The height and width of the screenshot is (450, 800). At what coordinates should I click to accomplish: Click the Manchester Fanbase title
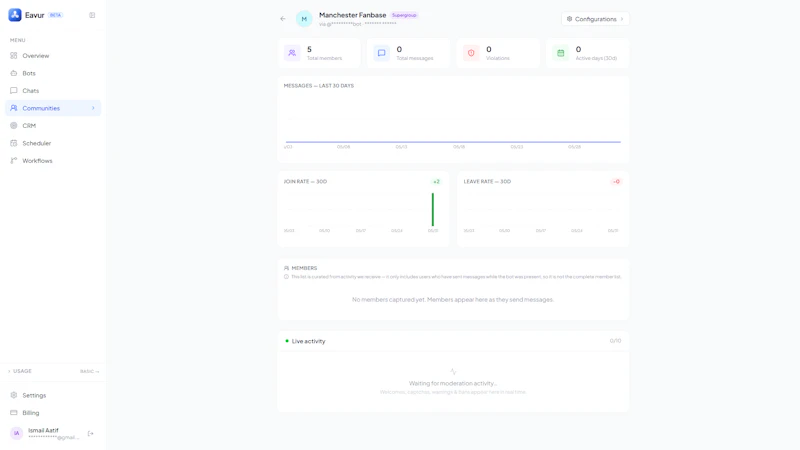point(353,15)
